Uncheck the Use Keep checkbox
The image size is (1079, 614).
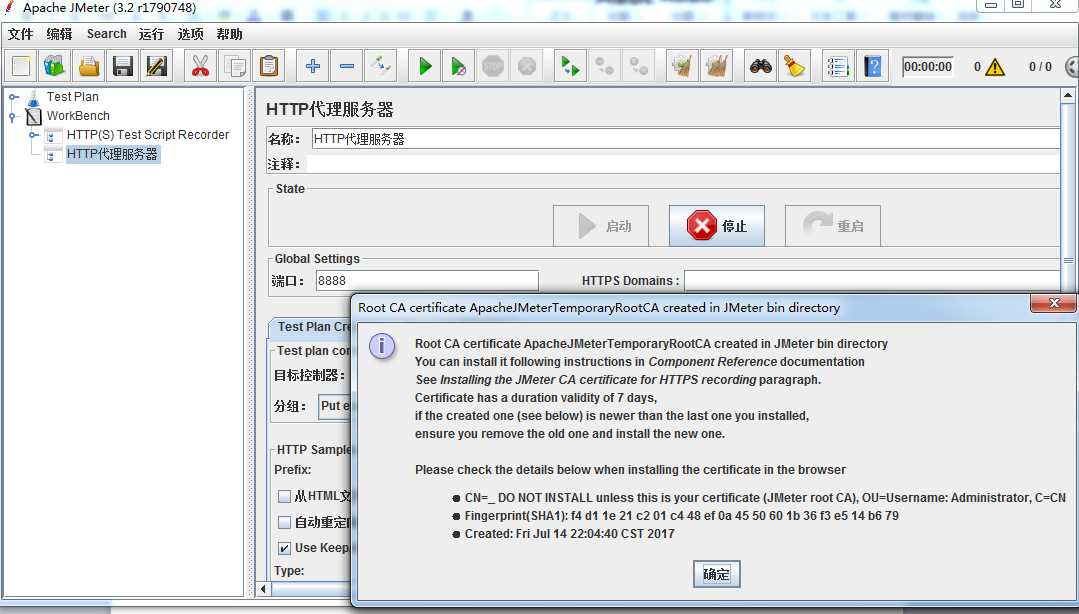[284, 548]
